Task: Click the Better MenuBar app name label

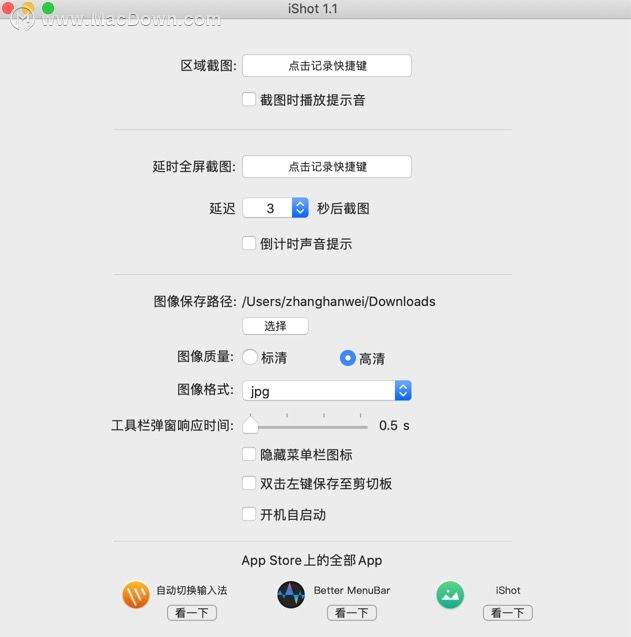Action: click(x=352, y=590)
